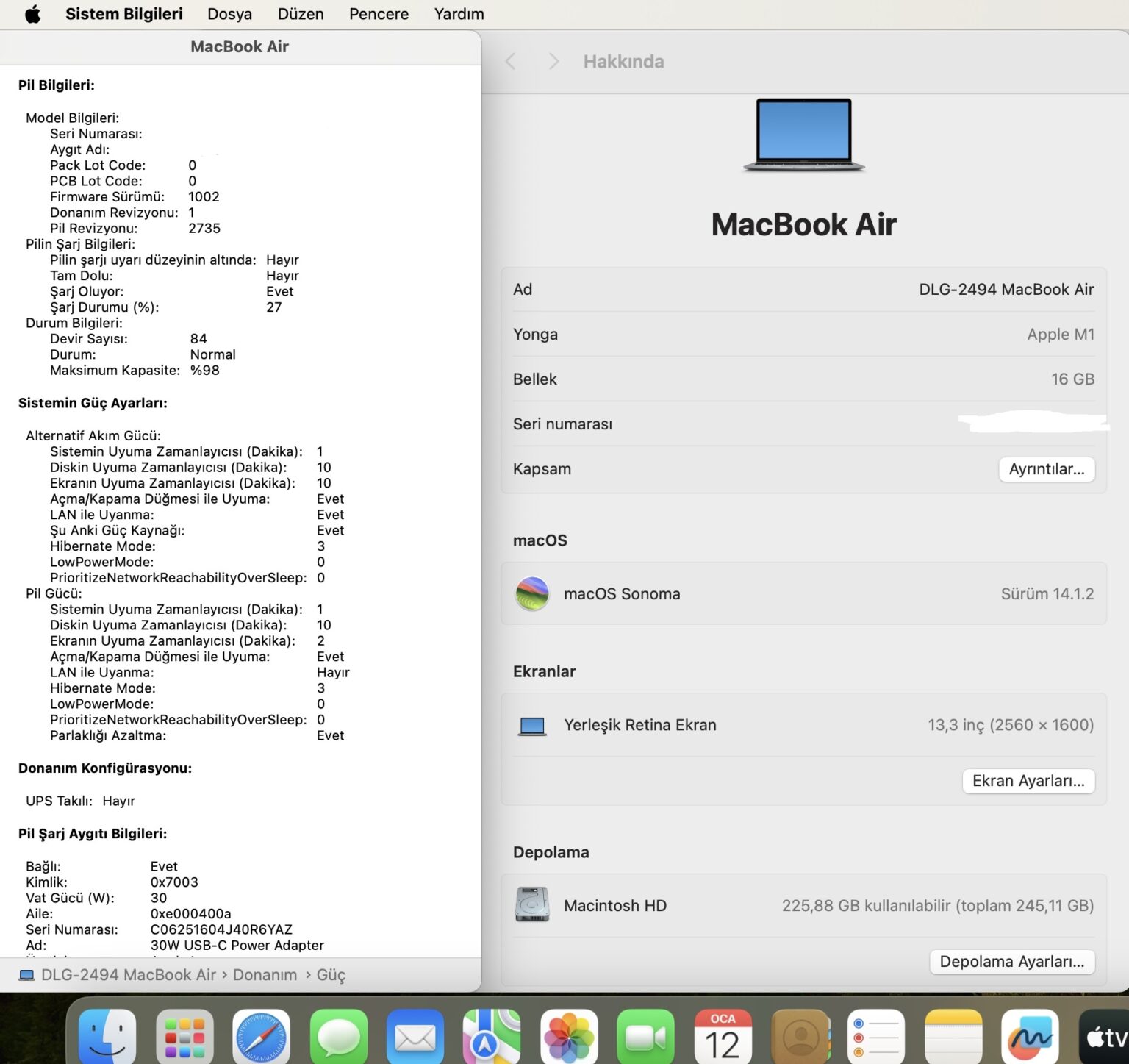Open Reminders from the Dock
The height and width of the screenshot is (1064, 1129).
[x=876, y=1037]
